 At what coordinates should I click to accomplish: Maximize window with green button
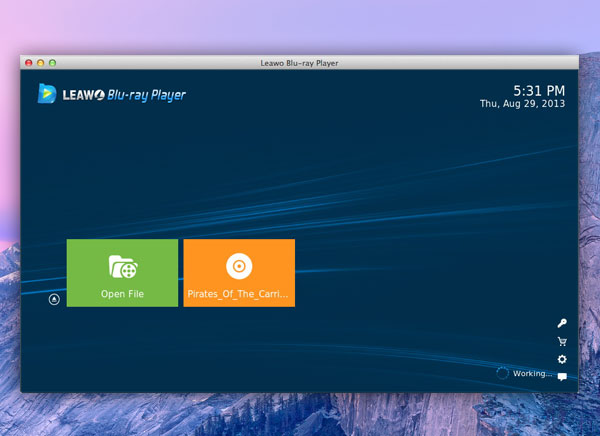52,63
